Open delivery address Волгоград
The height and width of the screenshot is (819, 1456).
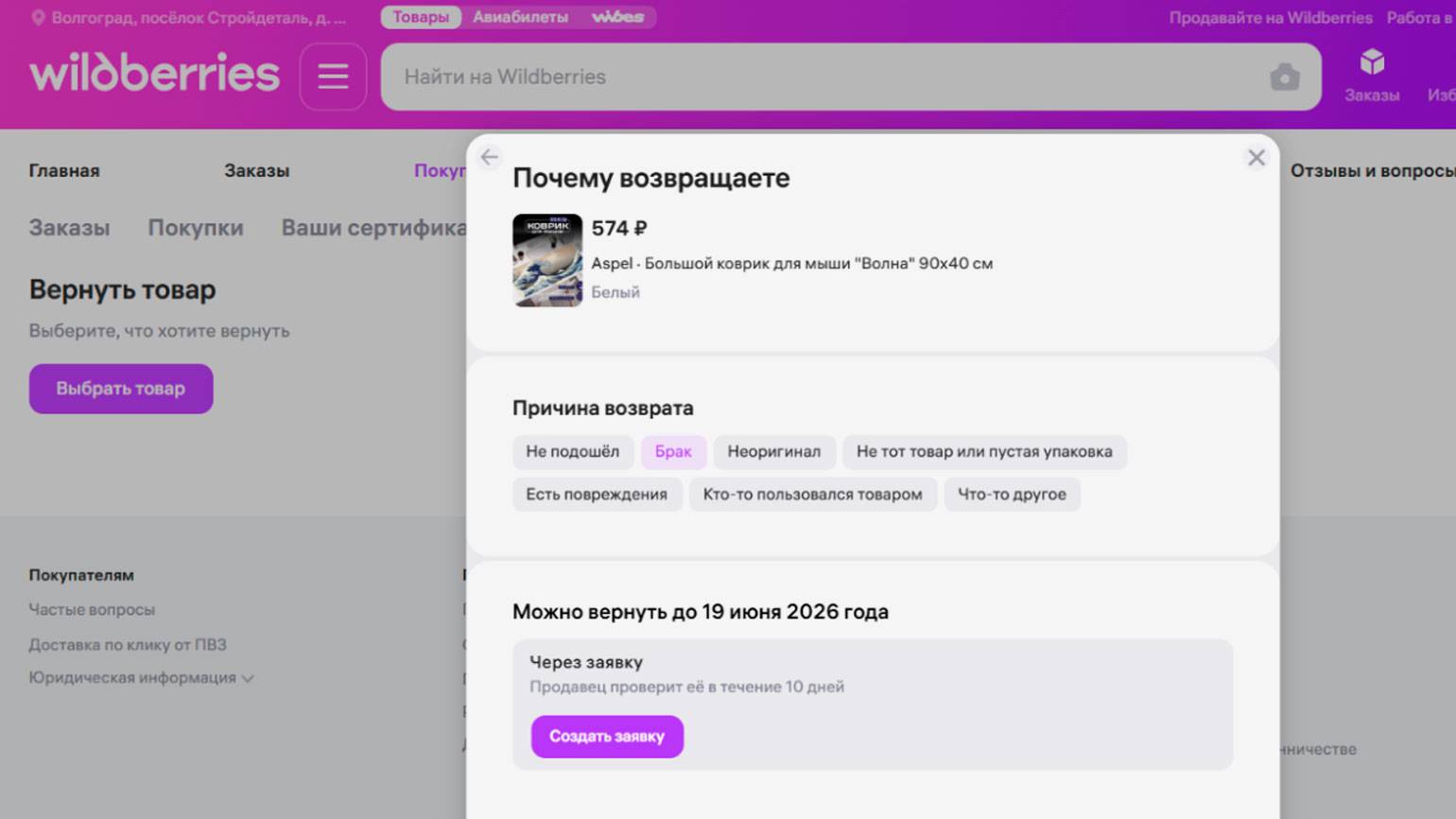click(x=199, y=18)
